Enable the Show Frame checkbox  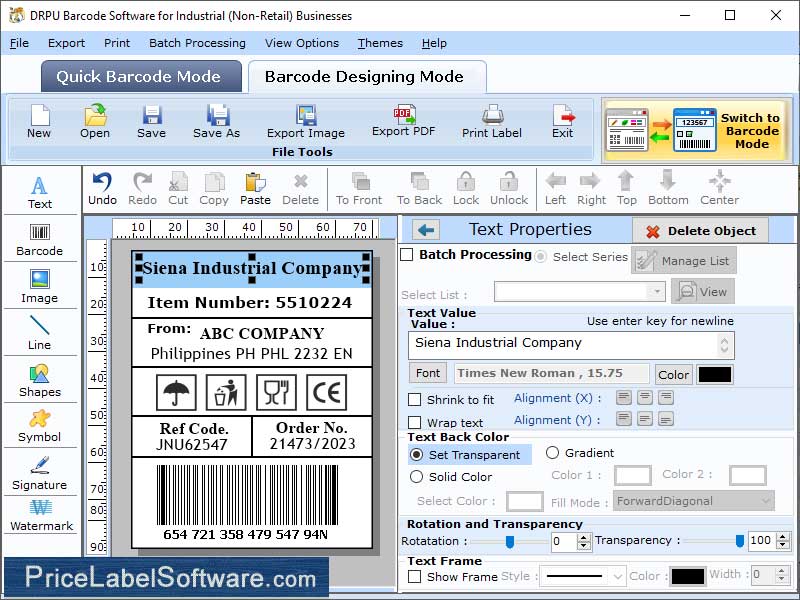point(414,577)
